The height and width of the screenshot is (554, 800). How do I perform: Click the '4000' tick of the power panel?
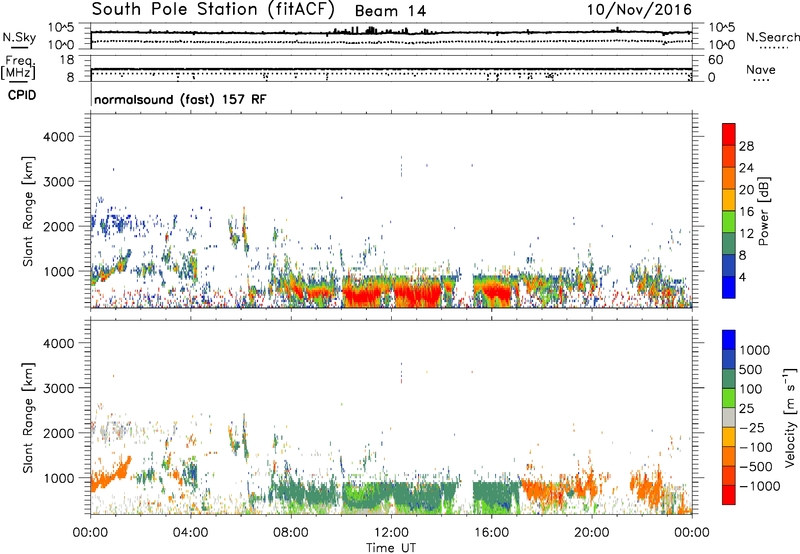(x=58, y=137)
